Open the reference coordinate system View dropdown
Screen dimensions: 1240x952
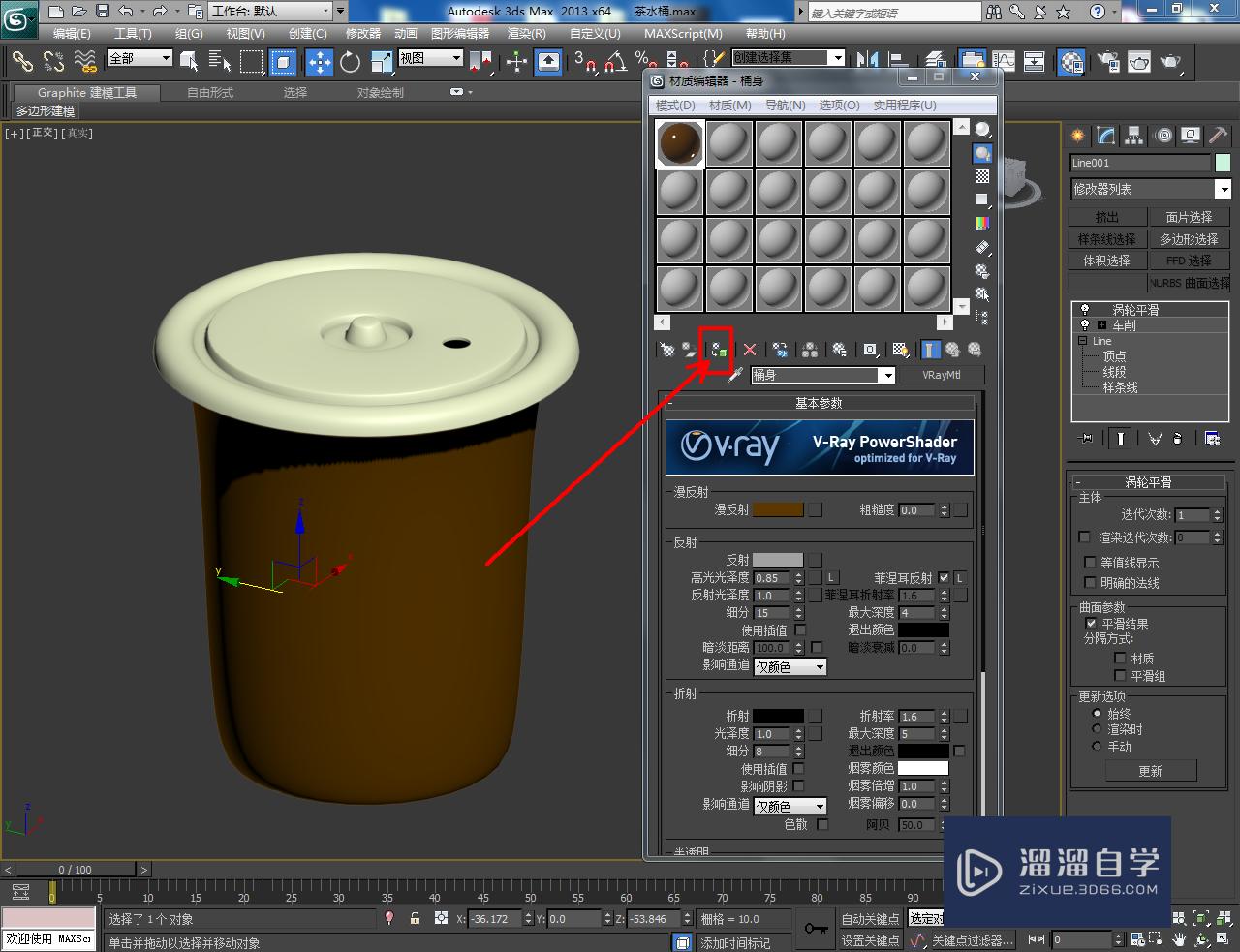coord(431,58)
